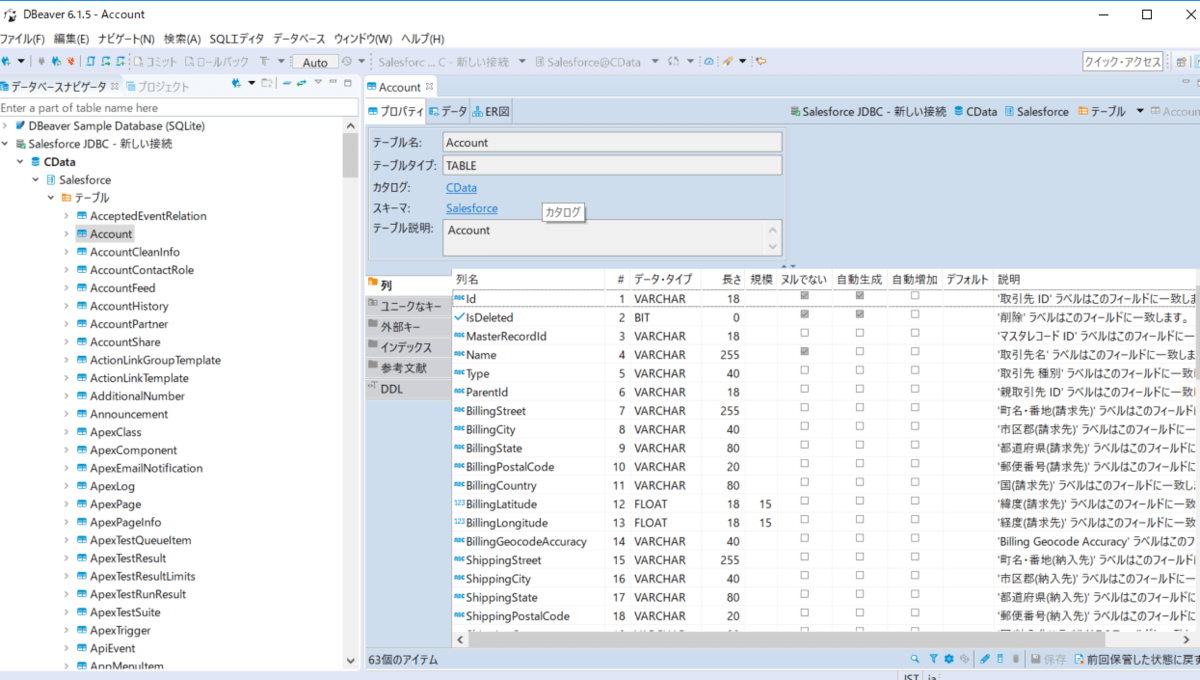Click the CData catalog link
This screenshot has width=1200, height=680.
pyautogui.click(x=461, y=187)
